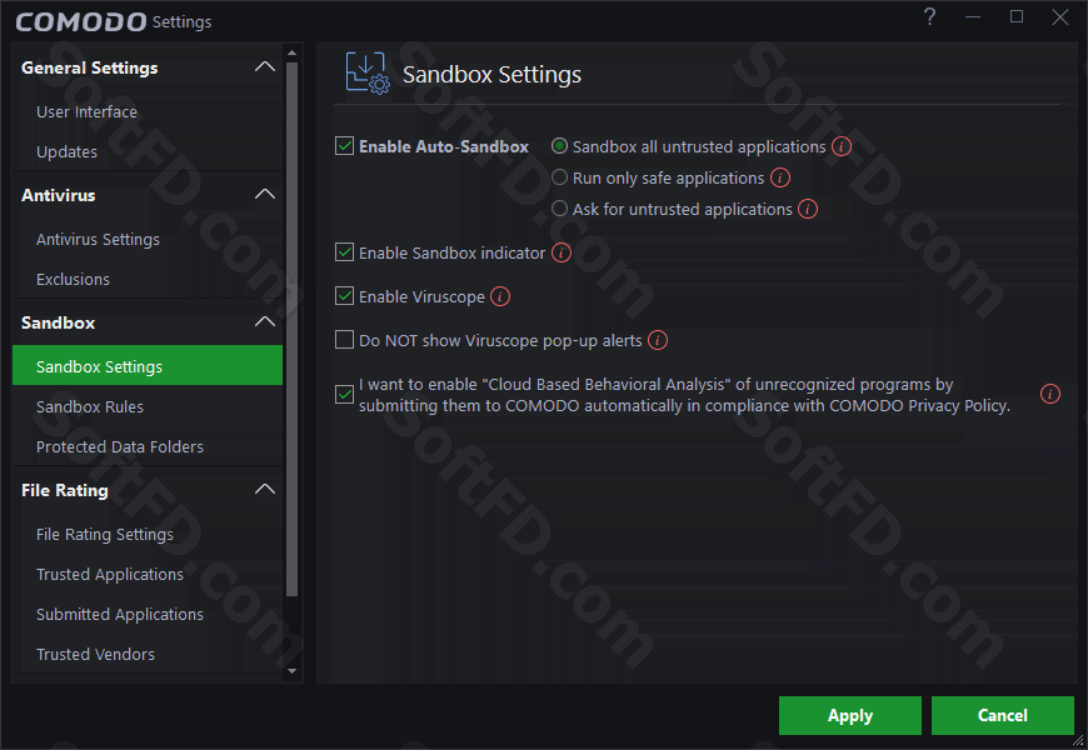Viewport: 1088px width, 750px height.
Task: Close the COMODO Settings window
Action: coord(1060,17)
